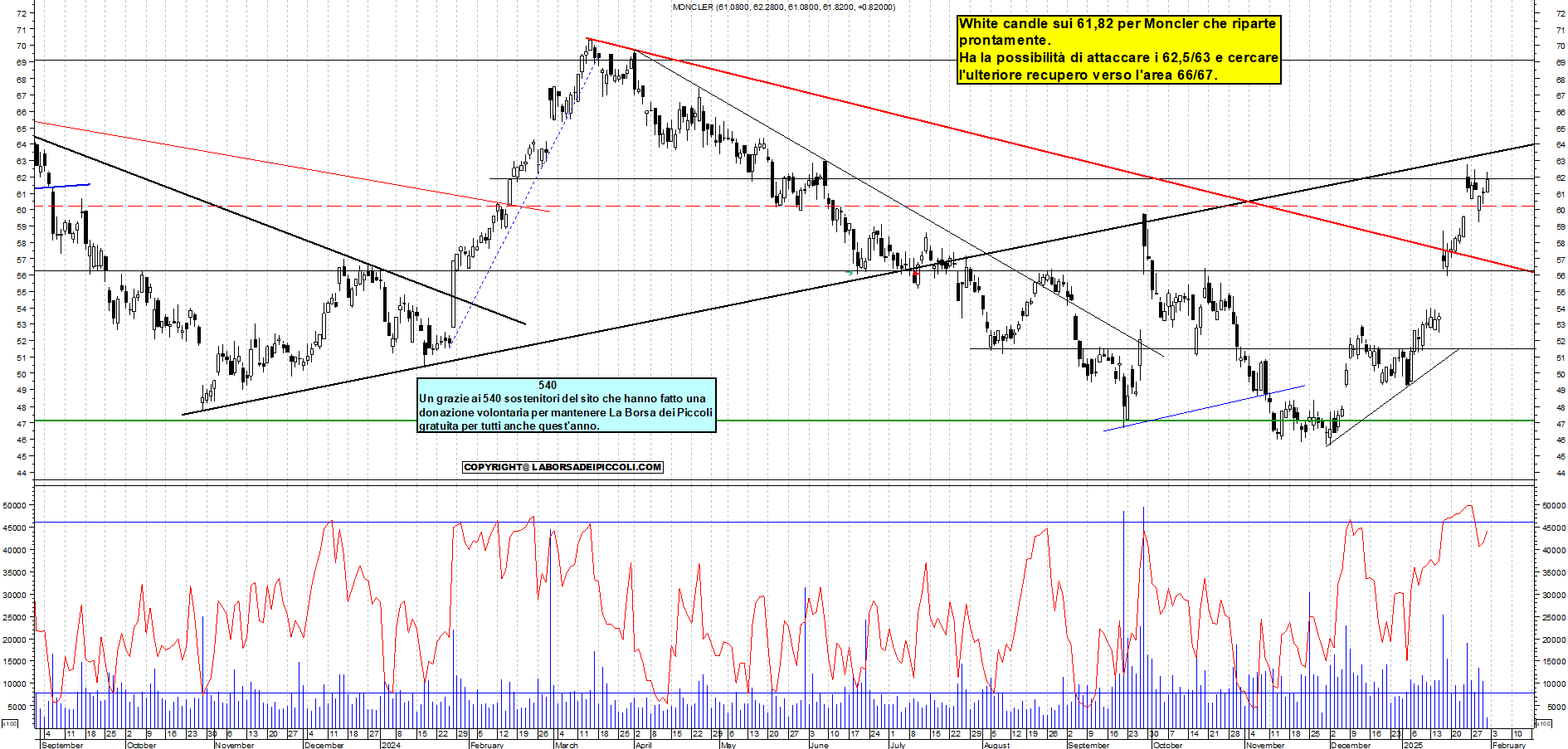Click the COPYRIGHT@LABORSADEIPICCOLI.COM label
The height and width of the screenshot is (749, 1568).
[x=562, y=467]
